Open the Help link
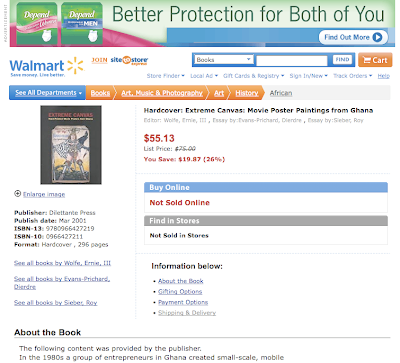Screen dimensions: 400x363 click(x=384, y=76)
